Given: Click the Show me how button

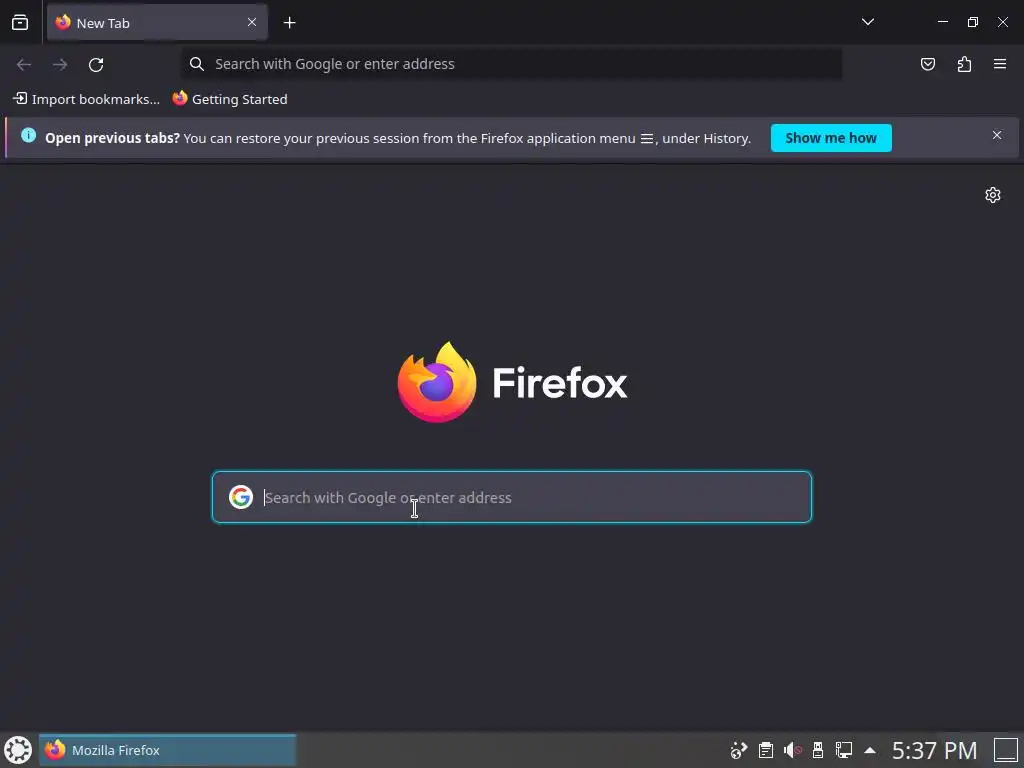Looking at the screenshot, I should click(x=831, y=138).
